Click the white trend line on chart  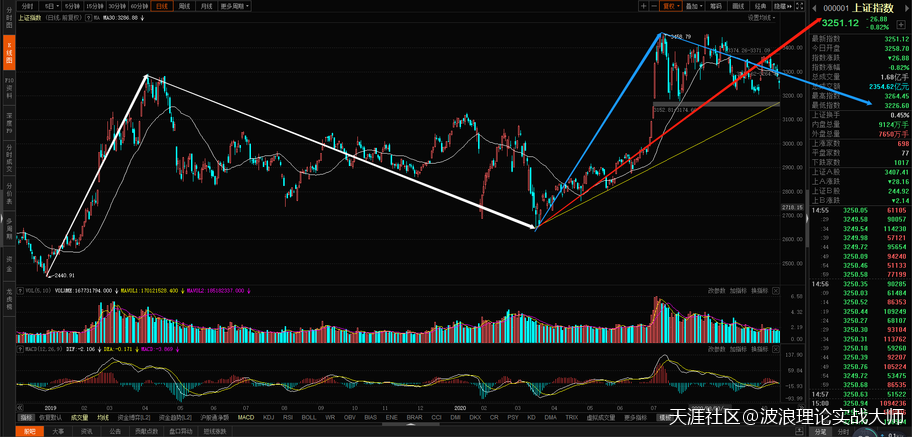coord(340,150)
